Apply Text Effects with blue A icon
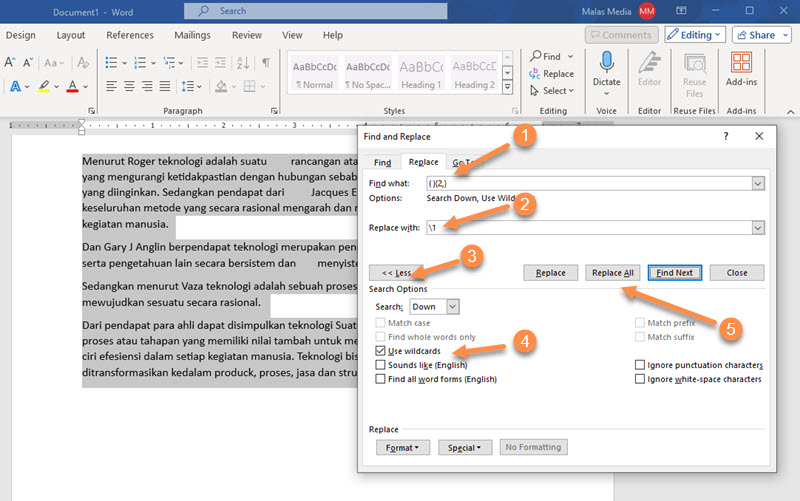The image size is (800, 501). (15, 86)
